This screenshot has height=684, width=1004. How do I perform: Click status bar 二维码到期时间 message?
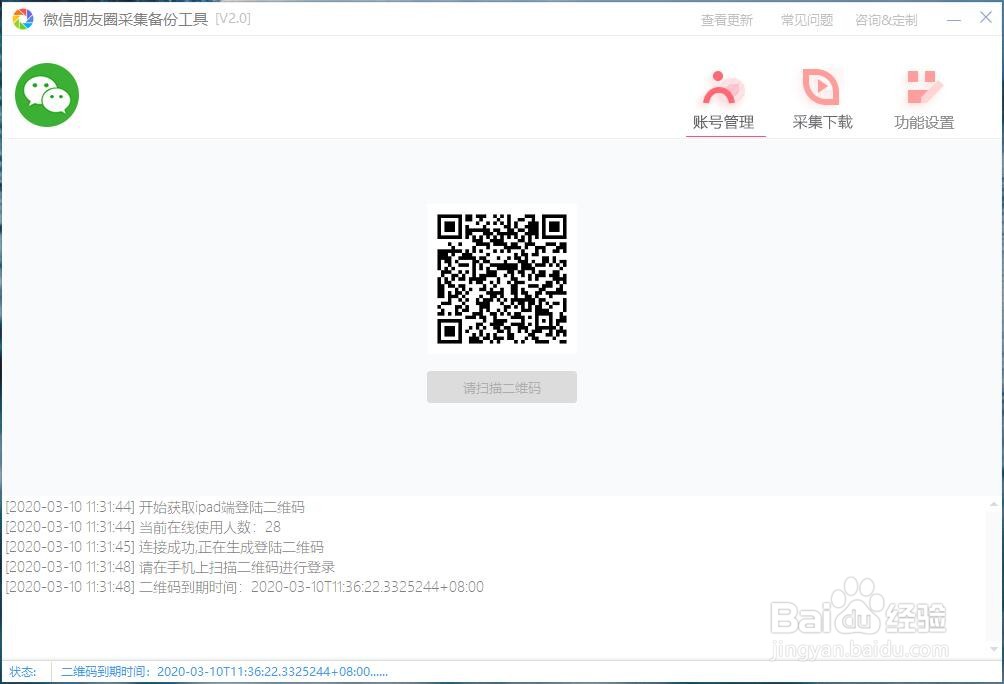224,672
